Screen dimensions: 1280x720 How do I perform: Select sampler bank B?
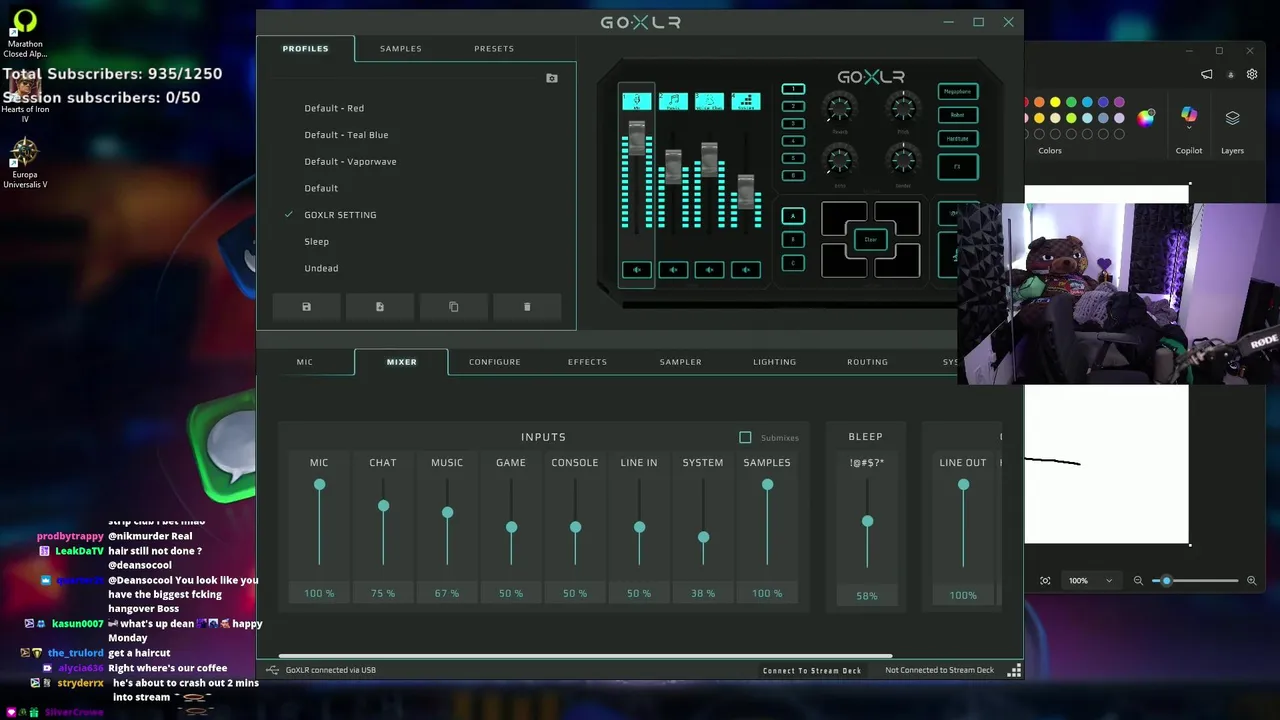click(x=793, y=239)
